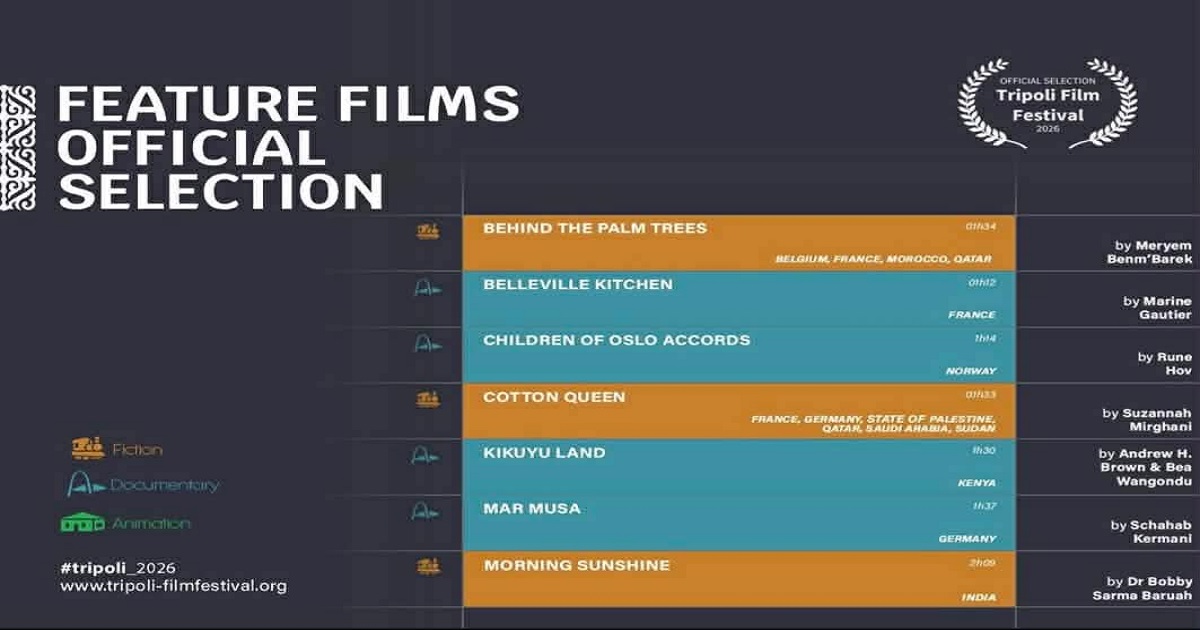Click the Tripoli Film Festival laurel badge

click(1047, 103)
